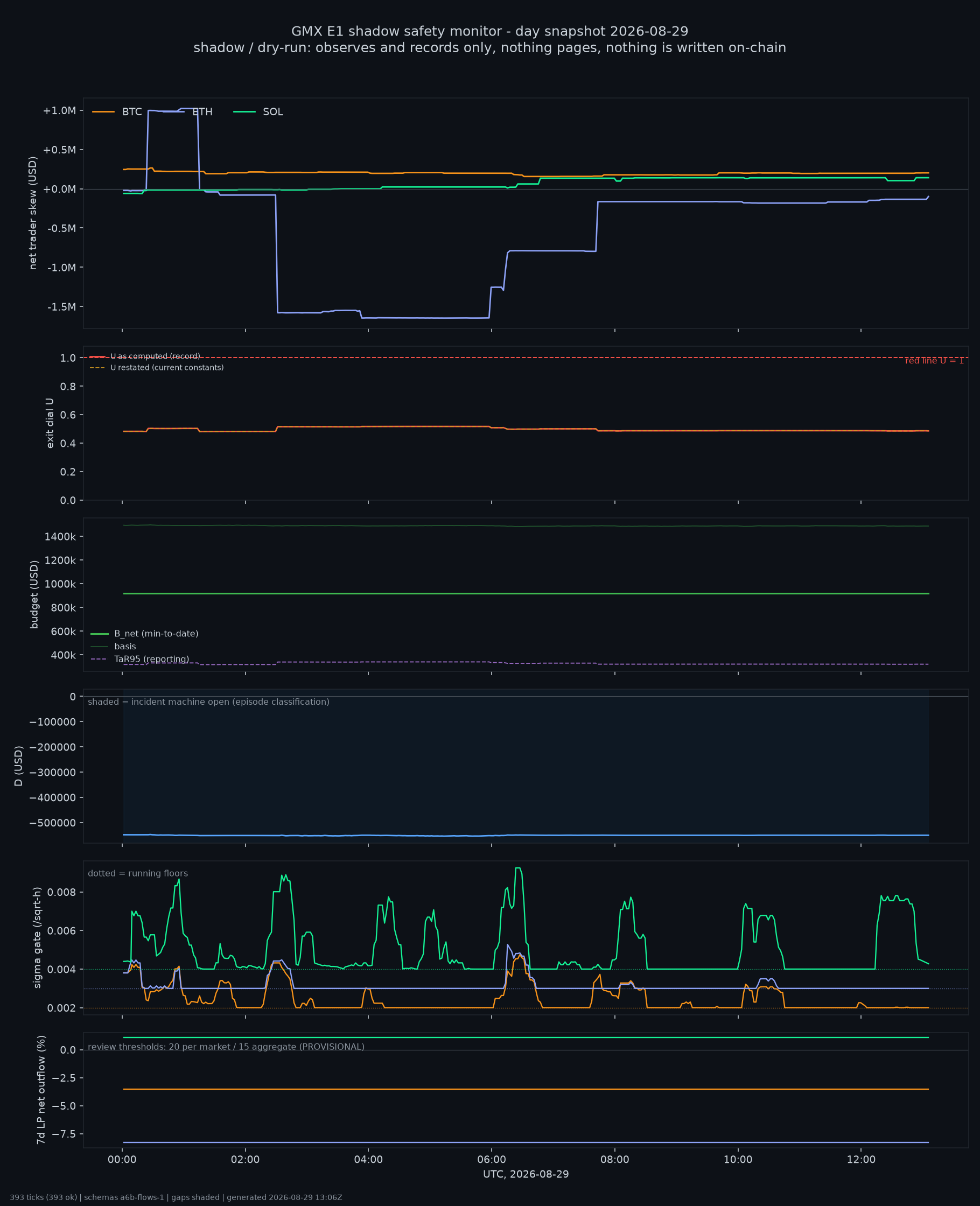
Task: Click the '02:00' time axis tick
Action: coord(245,1160)
